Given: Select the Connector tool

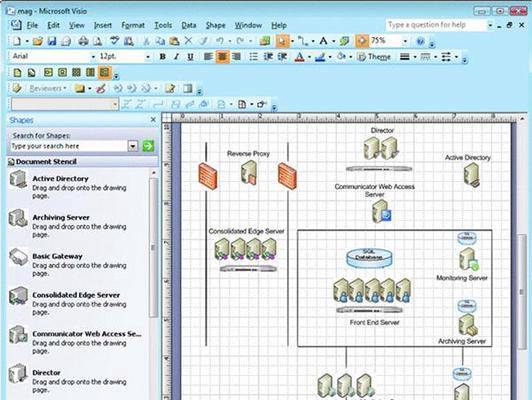Looking at the screenshot, I should click(303, 41).
